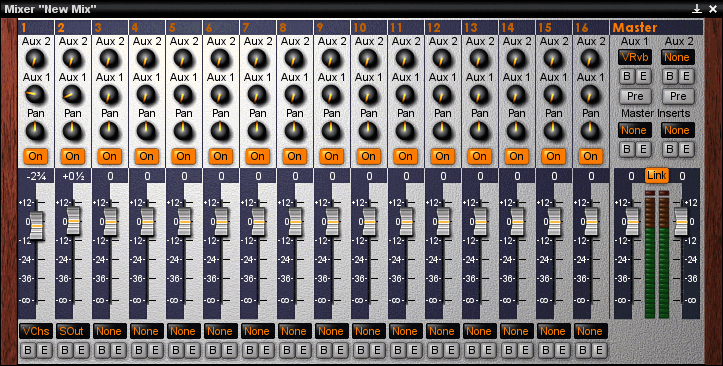Turn off channel 1 On button
The width and height of the screenshot is (723, 366).
pyautogui.click(x=36, y=156)
